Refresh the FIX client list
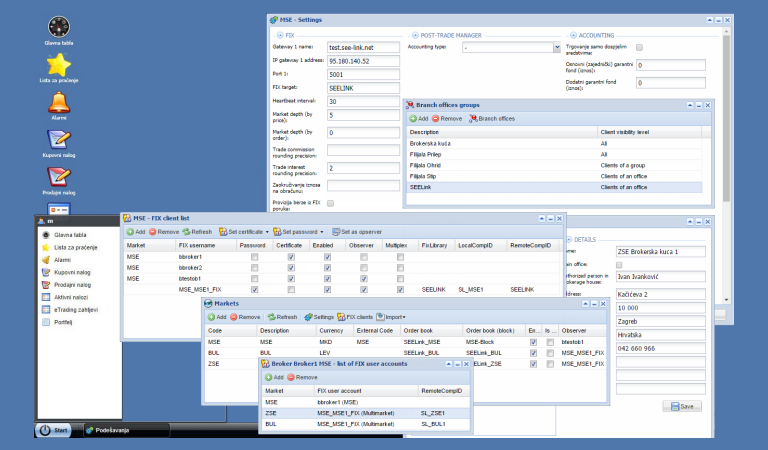Image resolution: width=768 pixels, height=450 pixels. coord(197,232)
